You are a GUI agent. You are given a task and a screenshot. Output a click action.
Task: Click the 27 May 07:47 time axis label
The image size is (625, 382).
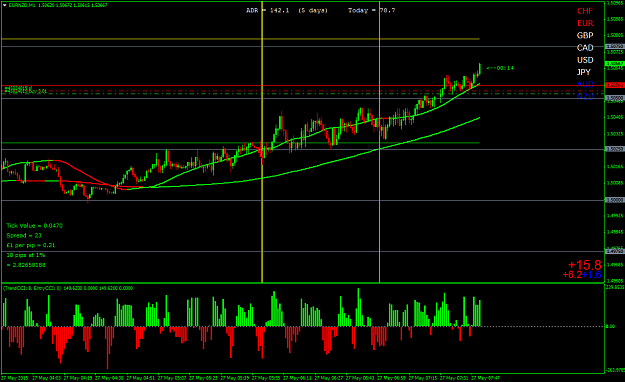click(x=485, y=378)
